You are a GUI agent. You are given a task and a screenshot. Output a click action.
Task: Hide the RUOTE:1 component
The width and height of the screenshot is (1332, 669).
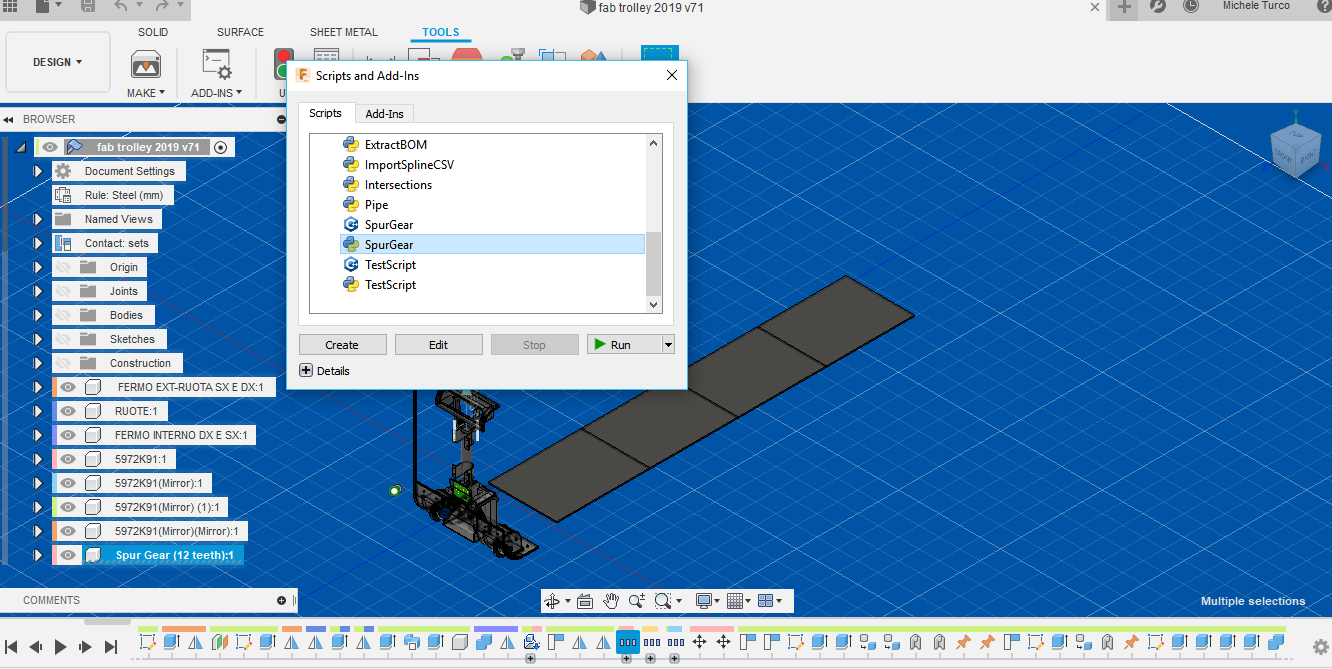(68, 411)
